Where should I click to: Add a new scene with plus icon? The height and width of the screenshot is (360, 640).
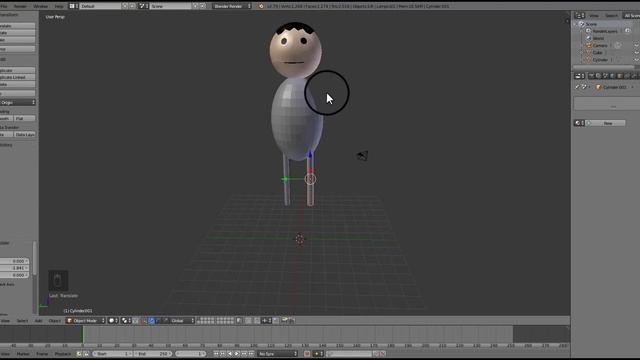coord(195,6)
